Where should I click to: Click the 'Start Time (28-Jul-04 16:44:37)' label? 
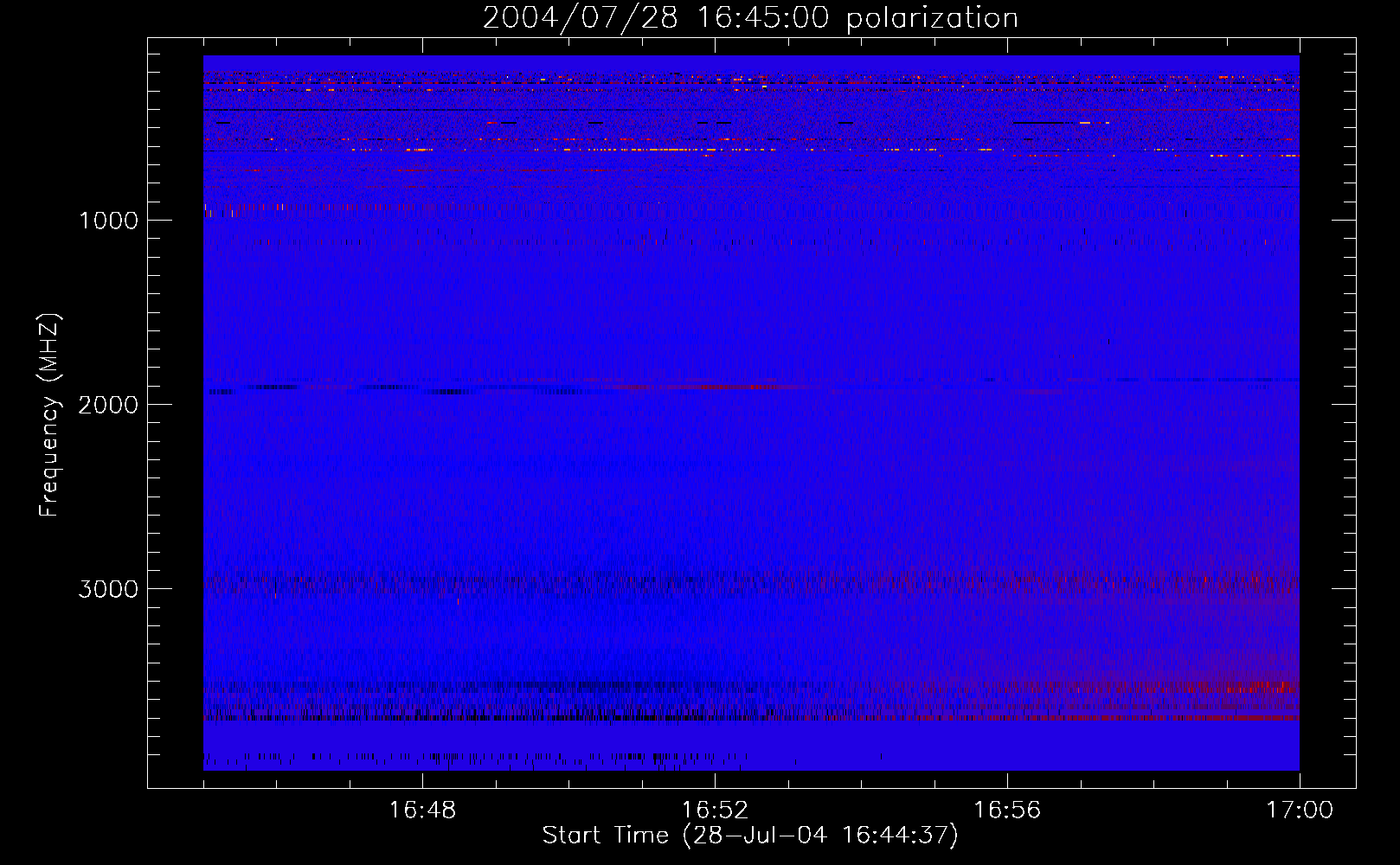point(750,836)
